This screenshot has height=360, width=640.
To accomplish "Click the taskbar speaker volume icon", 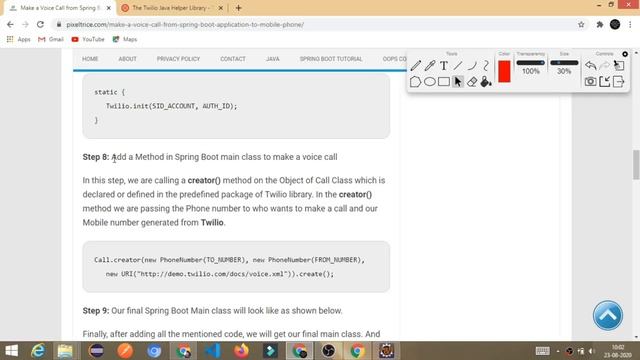I will pyautogui.click(x=592, y=351).
